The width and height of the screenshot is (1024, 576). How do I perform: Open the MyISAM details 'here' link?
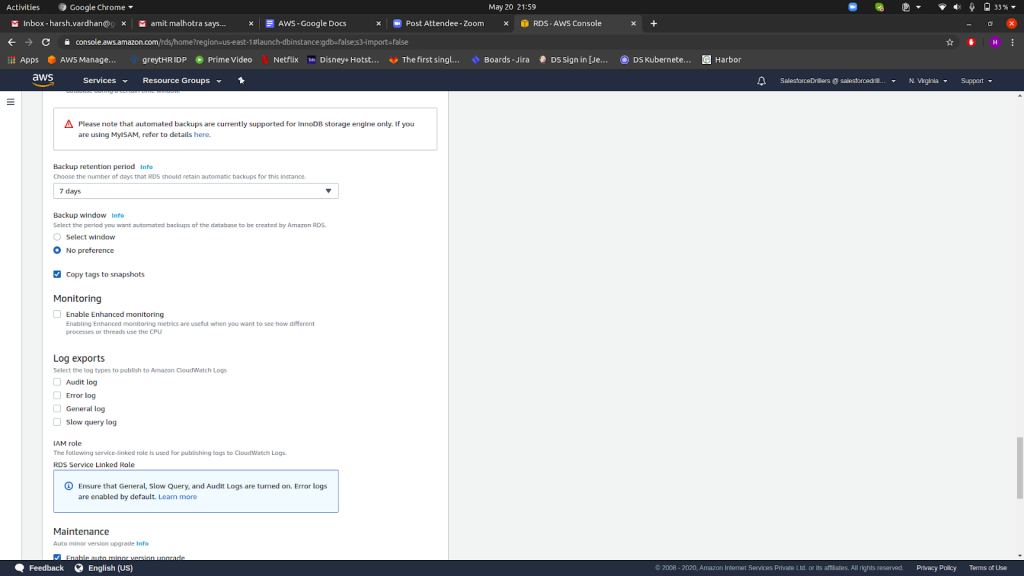201,135
